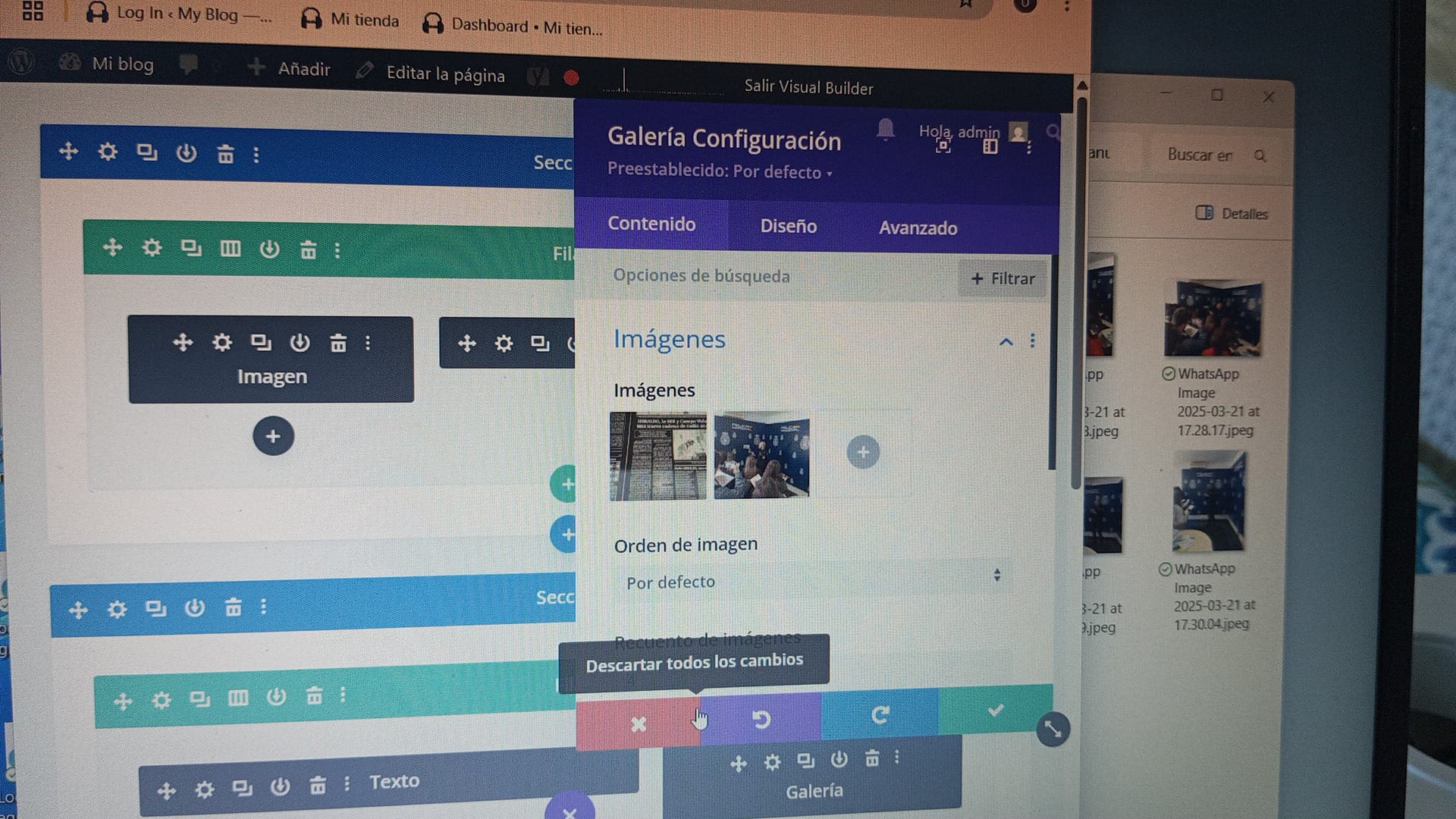Open settings gear of the top blue section bar

coord(108,152)
